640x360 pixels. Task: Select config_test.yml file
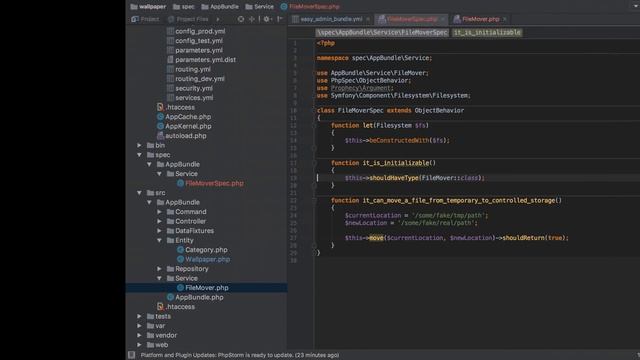click(x=199, y=41)
